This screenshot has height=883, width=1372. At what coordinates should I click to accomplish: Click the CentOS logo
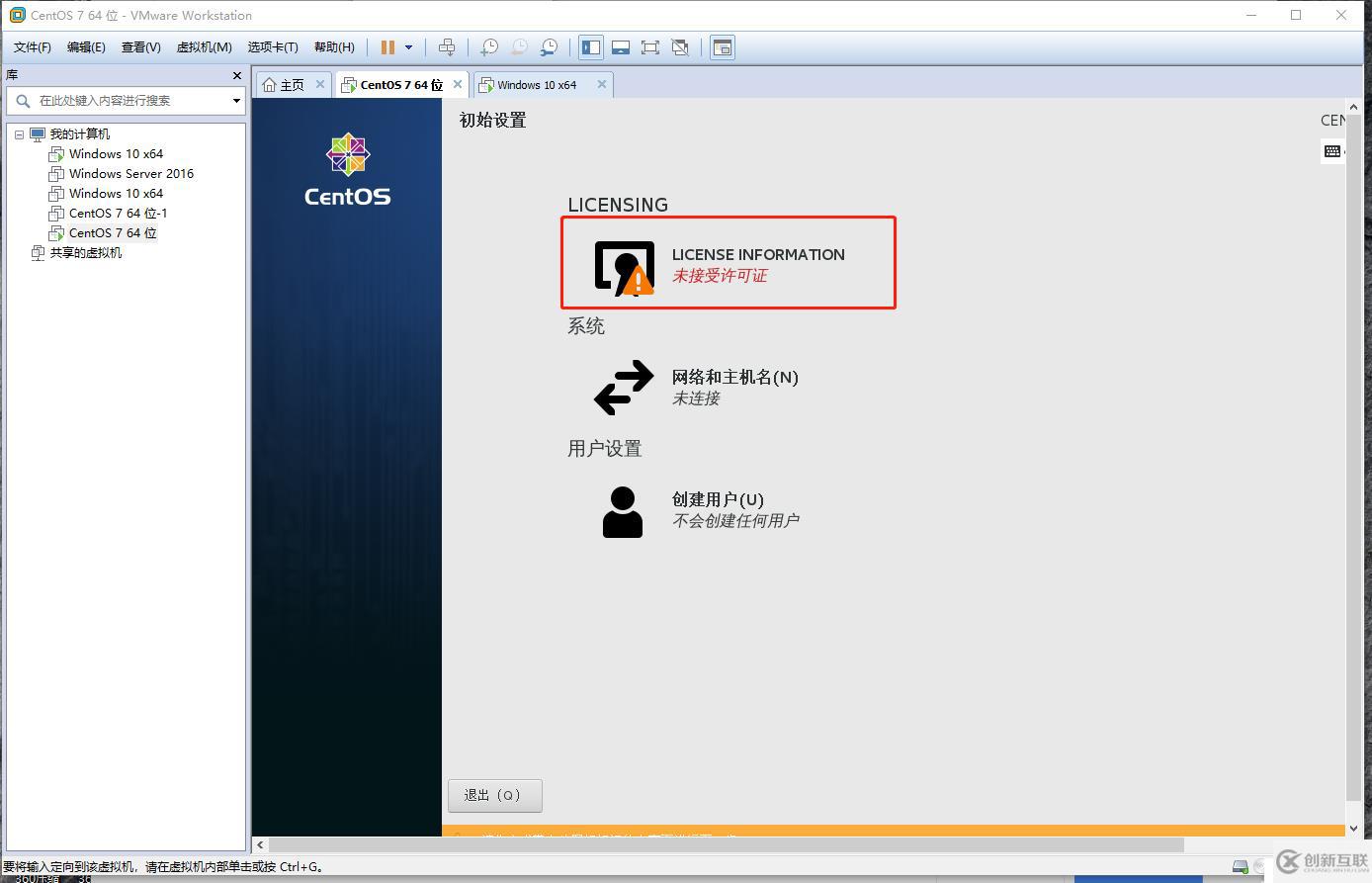tap(347, 170)
